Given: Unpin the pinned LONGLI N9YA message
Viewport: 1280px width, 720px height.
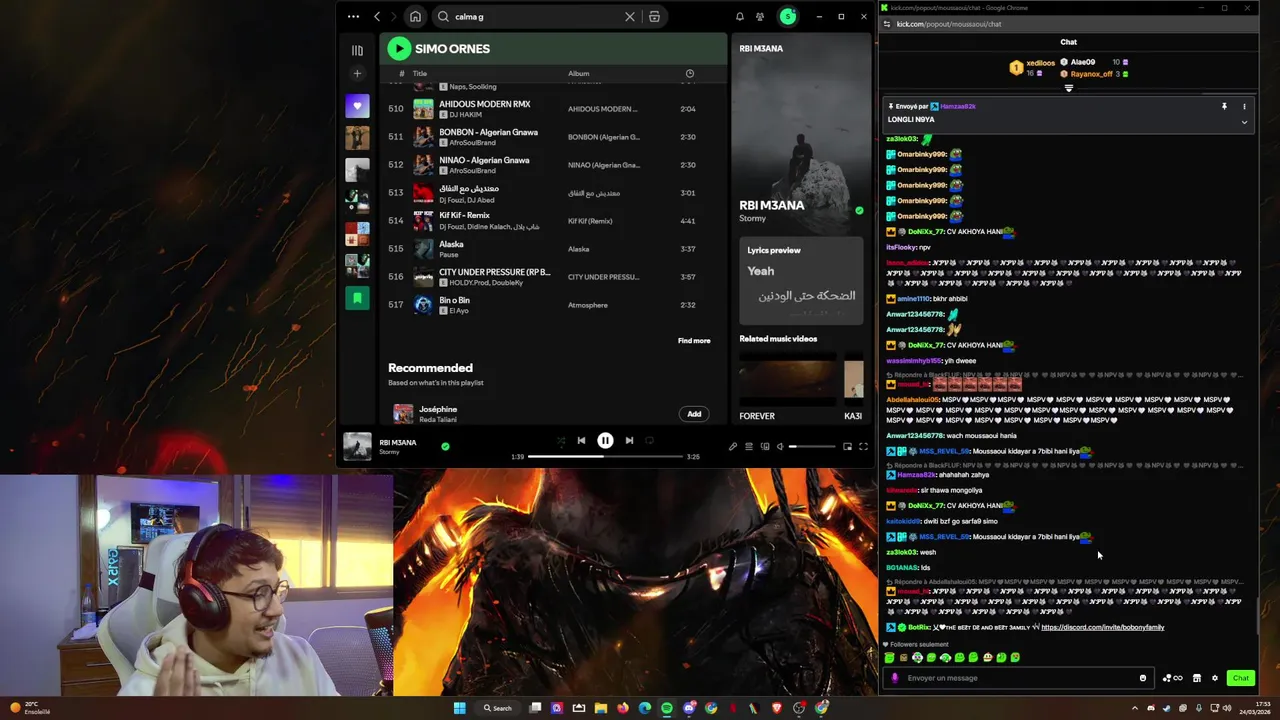Looking at the screenshot, I should (x=1224, y=106).
